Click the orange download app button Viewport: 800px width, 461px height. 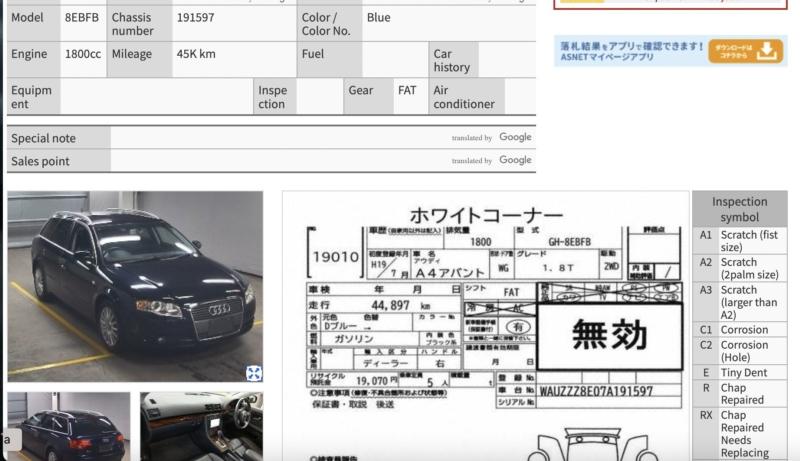click(x=746, y=51)
